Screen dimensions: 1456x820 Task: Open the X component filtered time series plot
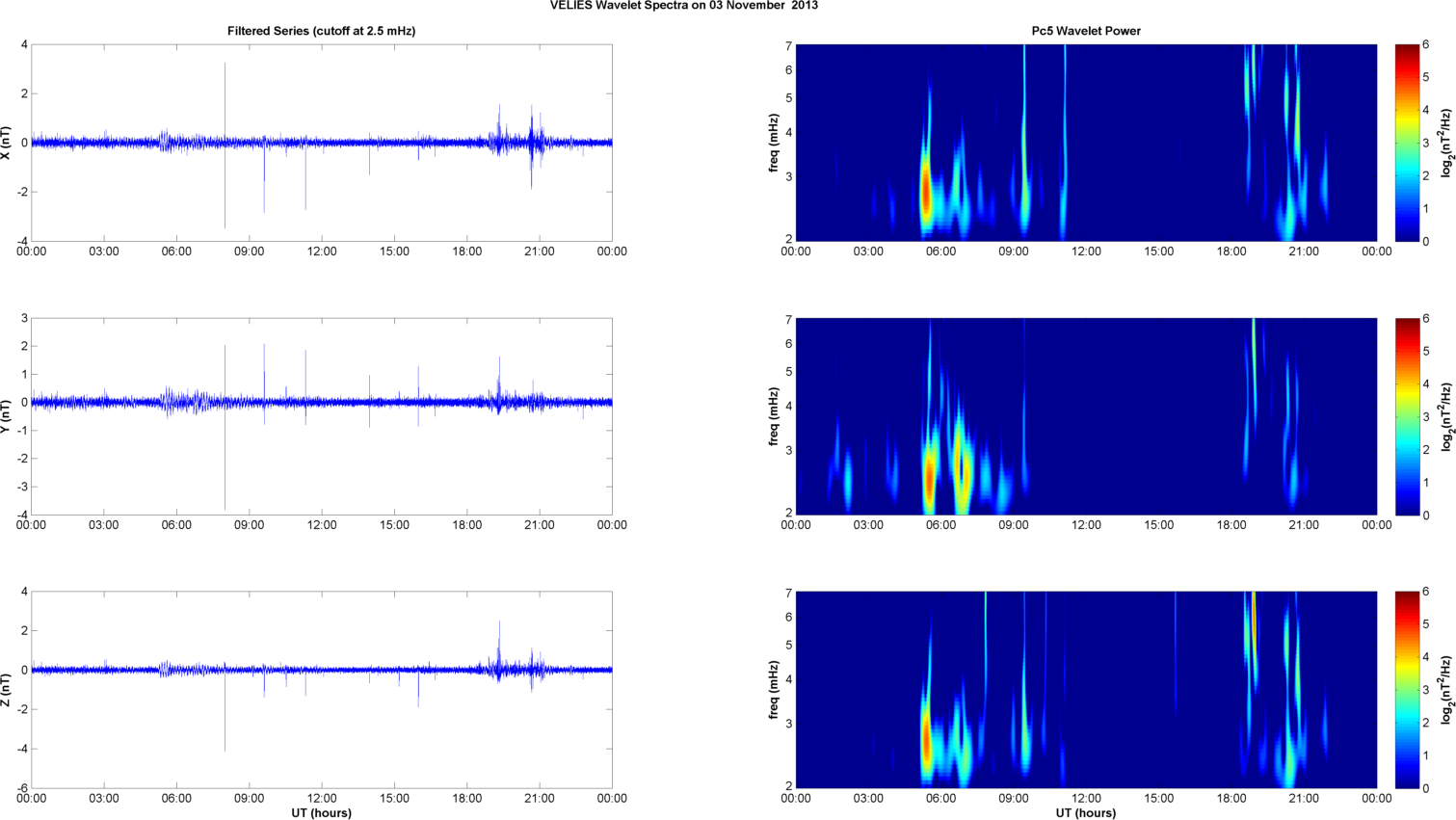click(x=322, y=143)
